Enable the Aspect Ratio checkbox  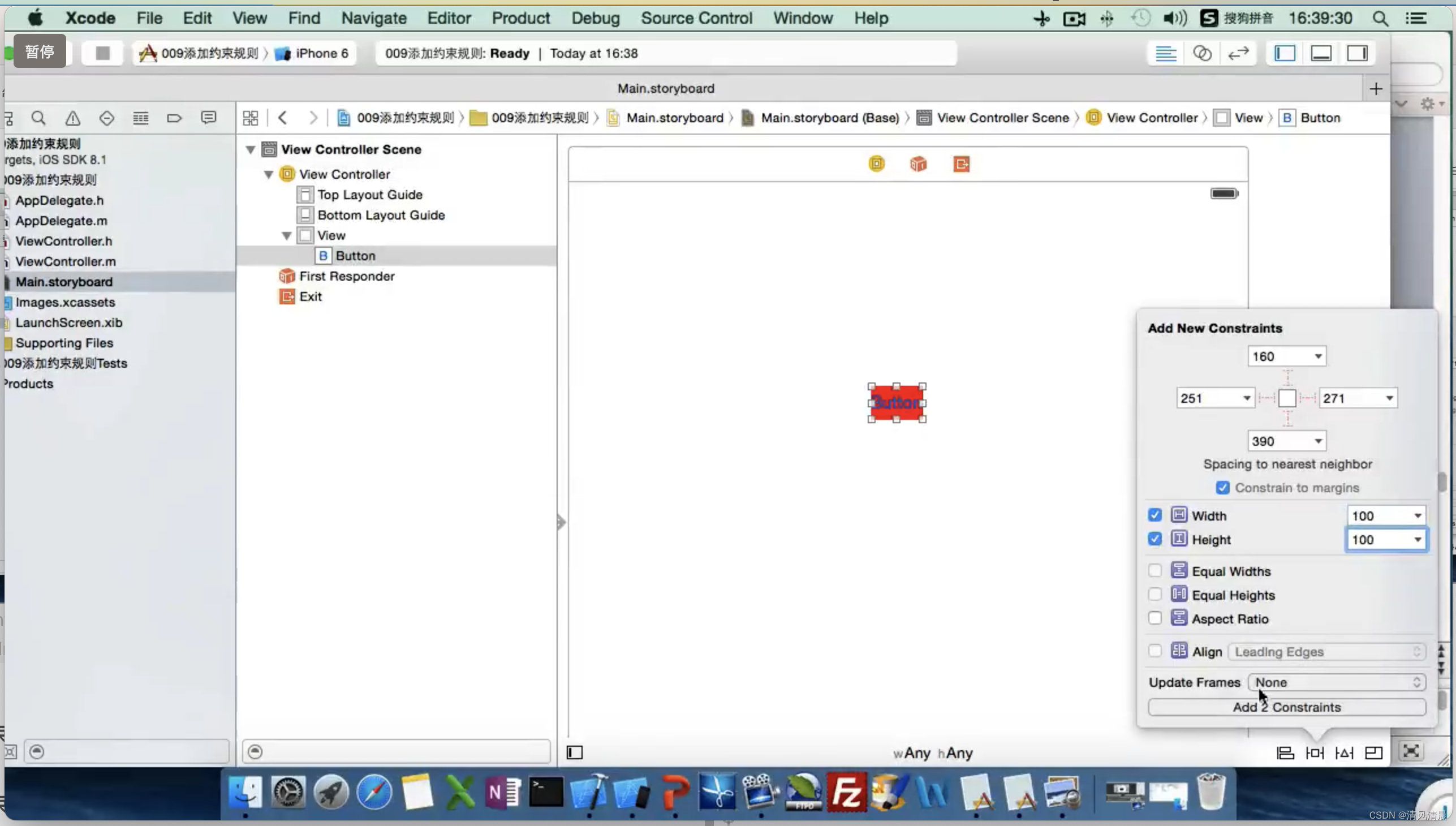(x=1155, y=618)
